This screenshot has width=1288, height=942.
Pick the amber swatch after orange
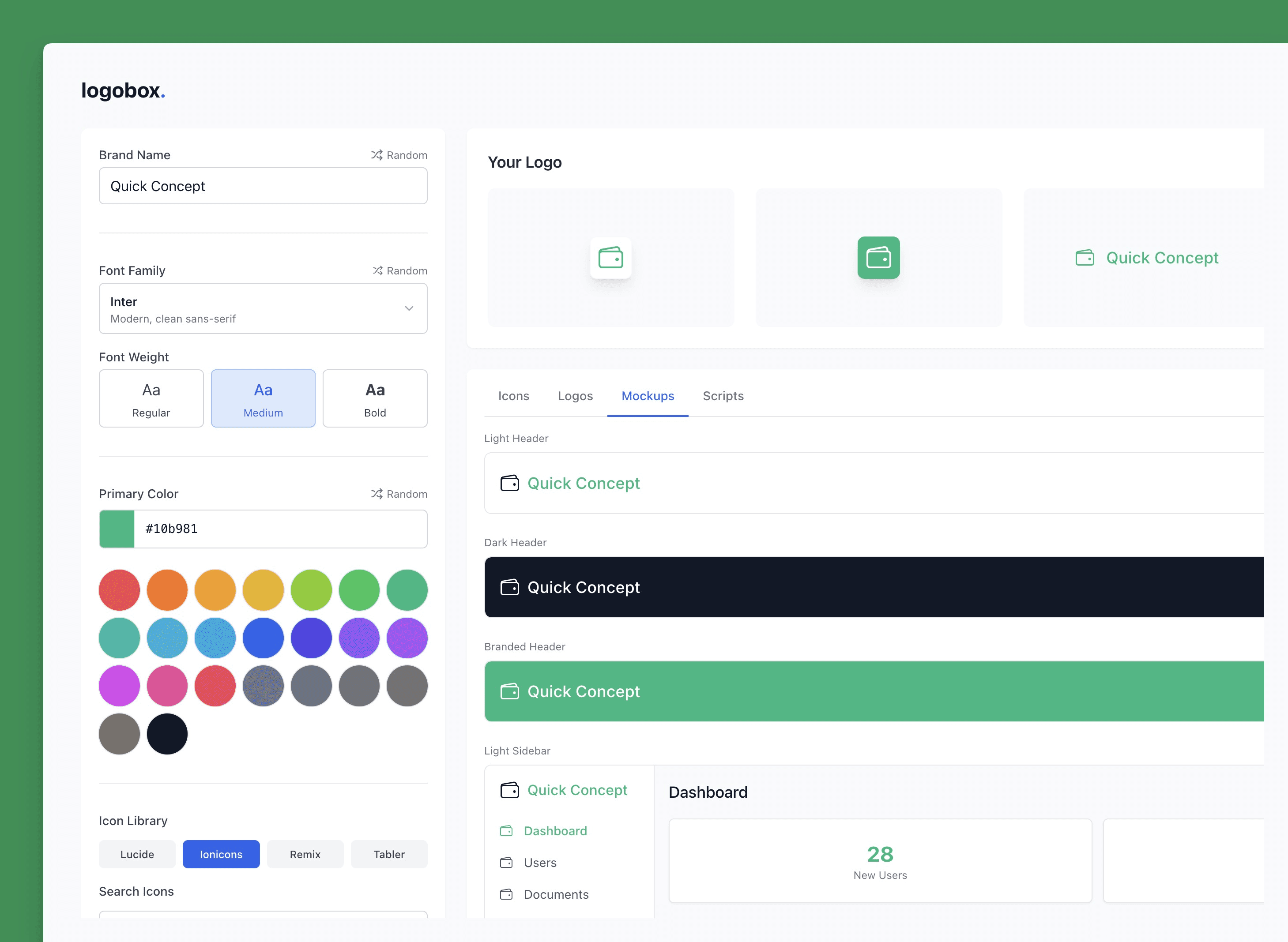tap(215, 590)
